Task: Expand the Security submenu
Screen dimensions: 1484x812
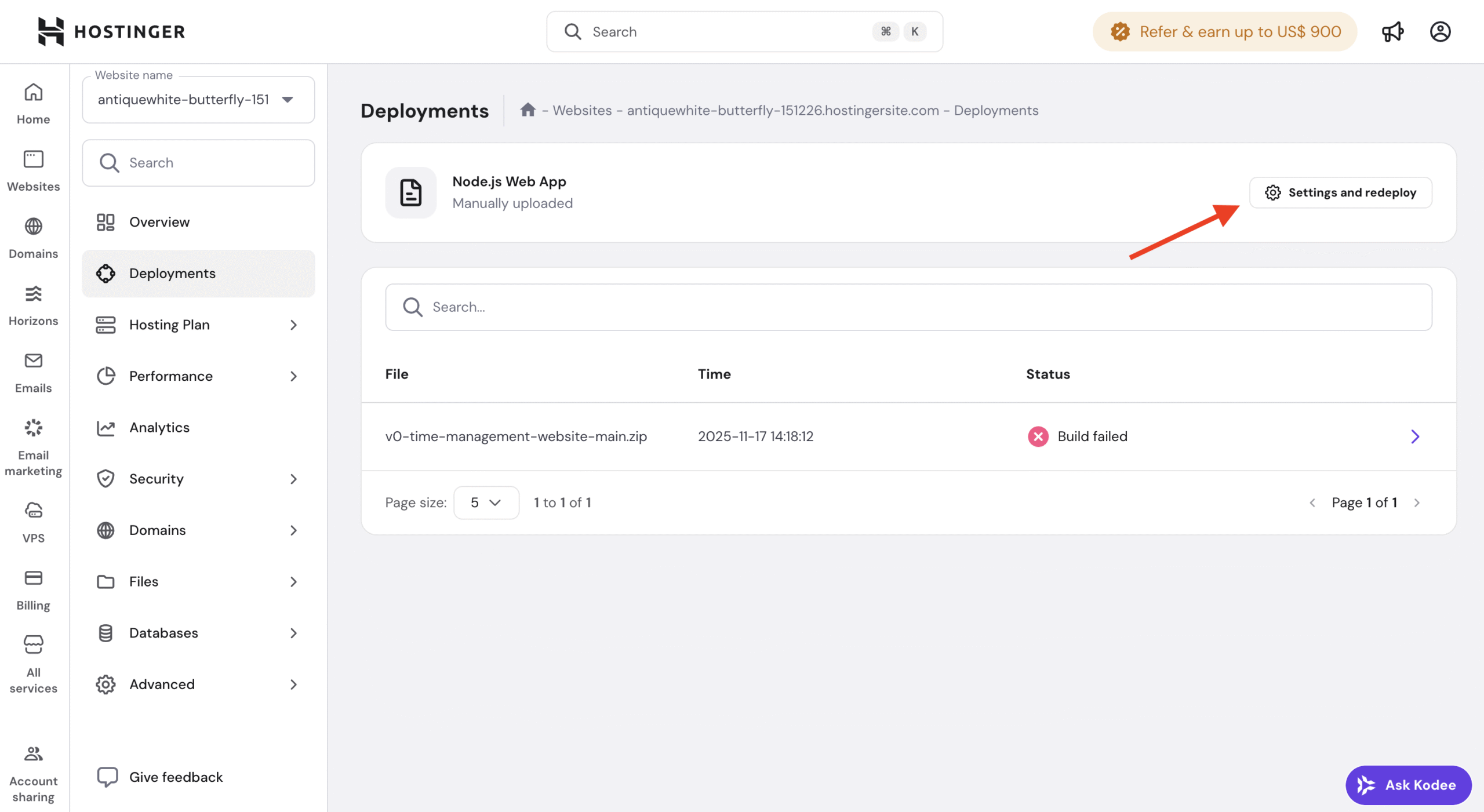Action: 198,479
